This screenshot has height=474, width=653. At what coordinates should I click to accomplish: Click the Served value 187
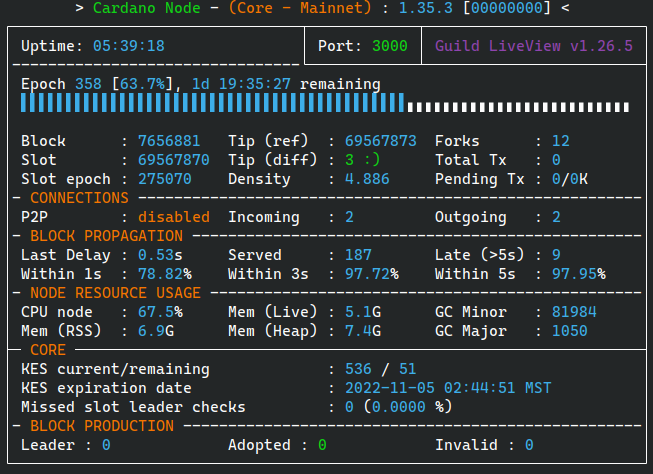358,255
